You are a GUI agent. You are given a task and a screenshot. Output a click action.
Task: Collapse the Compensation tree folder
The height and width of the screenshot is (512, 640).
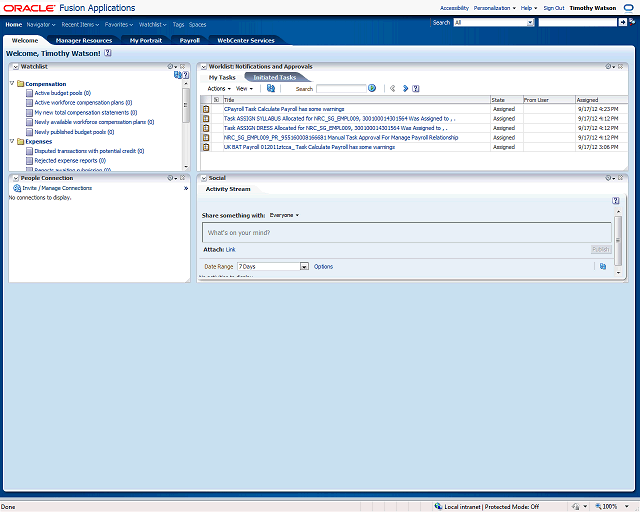[13, 84]
